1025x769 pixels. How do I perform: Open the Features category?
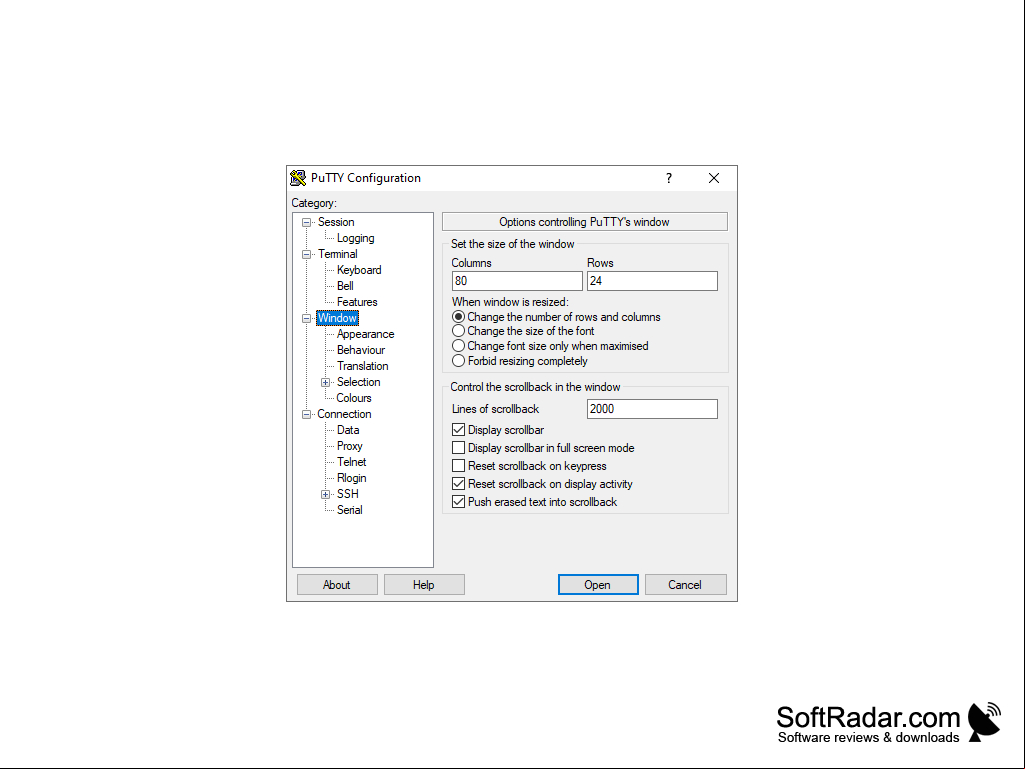(x=357, y=302)
